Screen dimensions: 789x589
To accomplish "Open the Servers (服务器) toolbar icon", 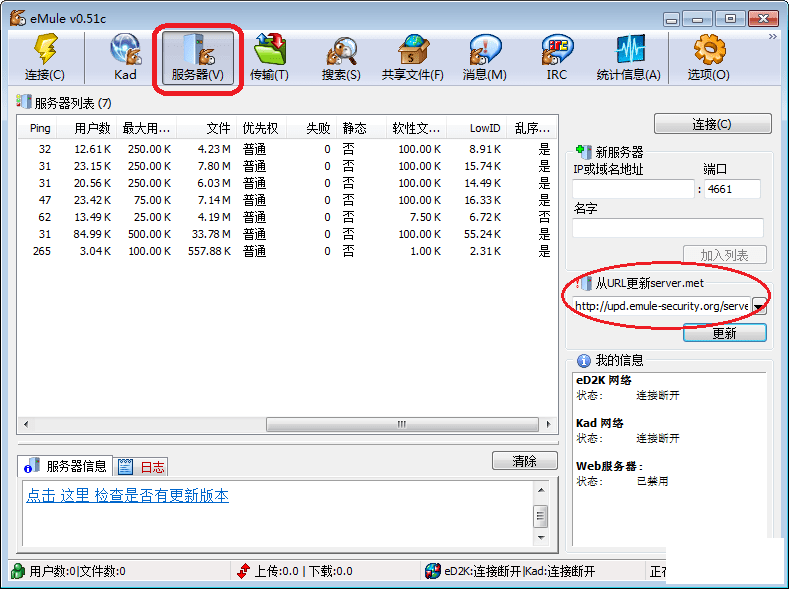I will (198, 49).
